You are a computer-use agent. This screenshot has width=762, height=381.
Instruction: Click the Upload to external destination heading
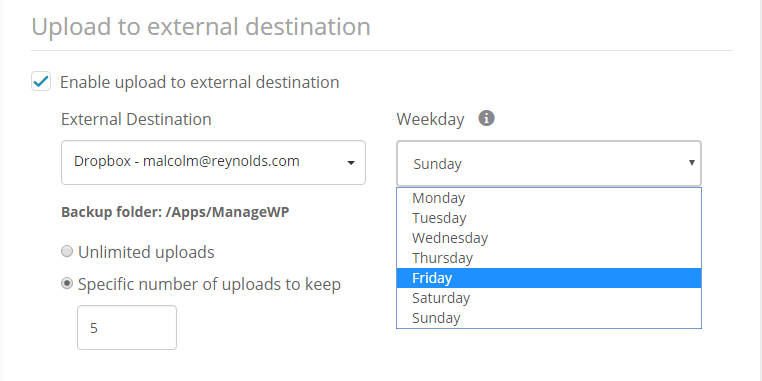click(x=201, y=27)
